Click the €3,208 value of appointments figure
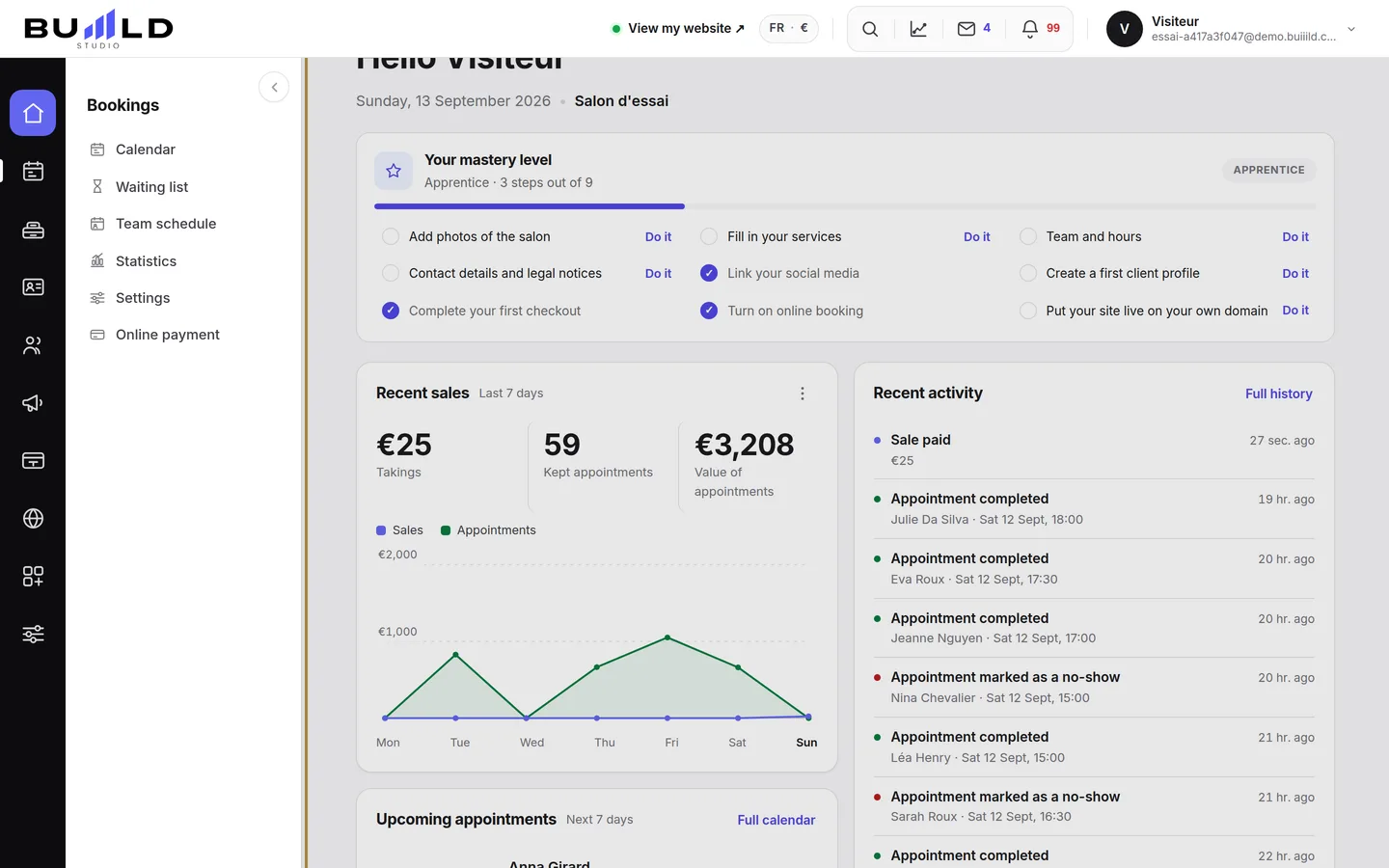The image size is (1389, 868). click(x=744, y=445)
